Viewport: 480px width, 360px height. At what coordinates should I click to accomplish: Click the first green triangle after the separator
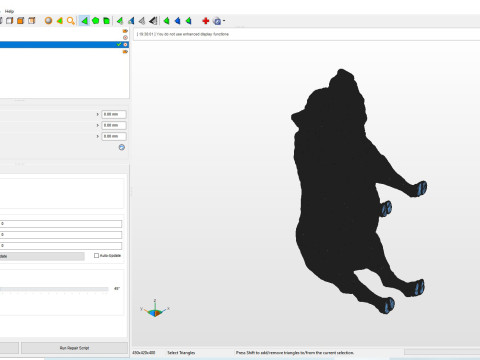click(x=166, y=21)
